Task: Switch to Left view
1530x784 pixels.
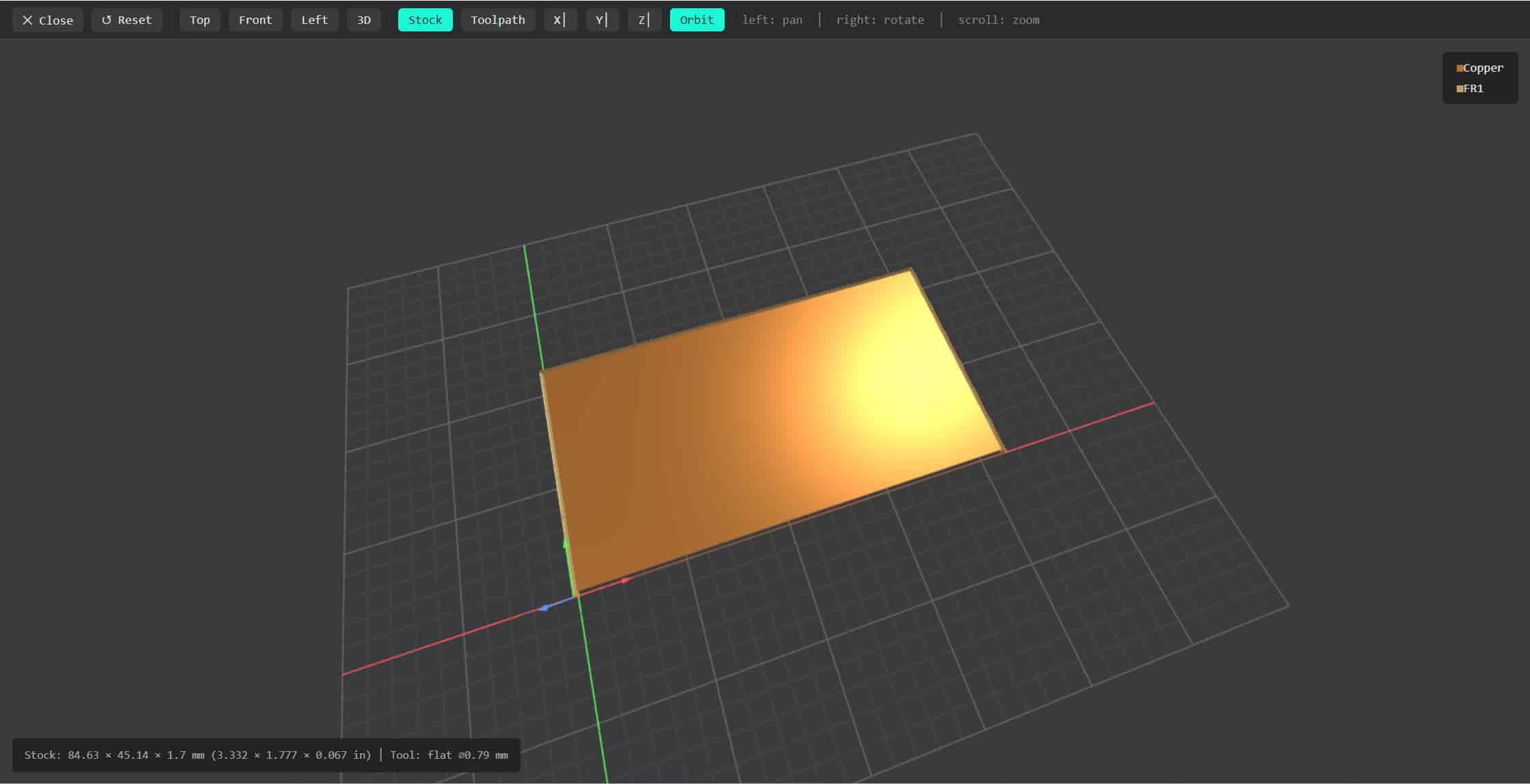Action: pos(314,20)
